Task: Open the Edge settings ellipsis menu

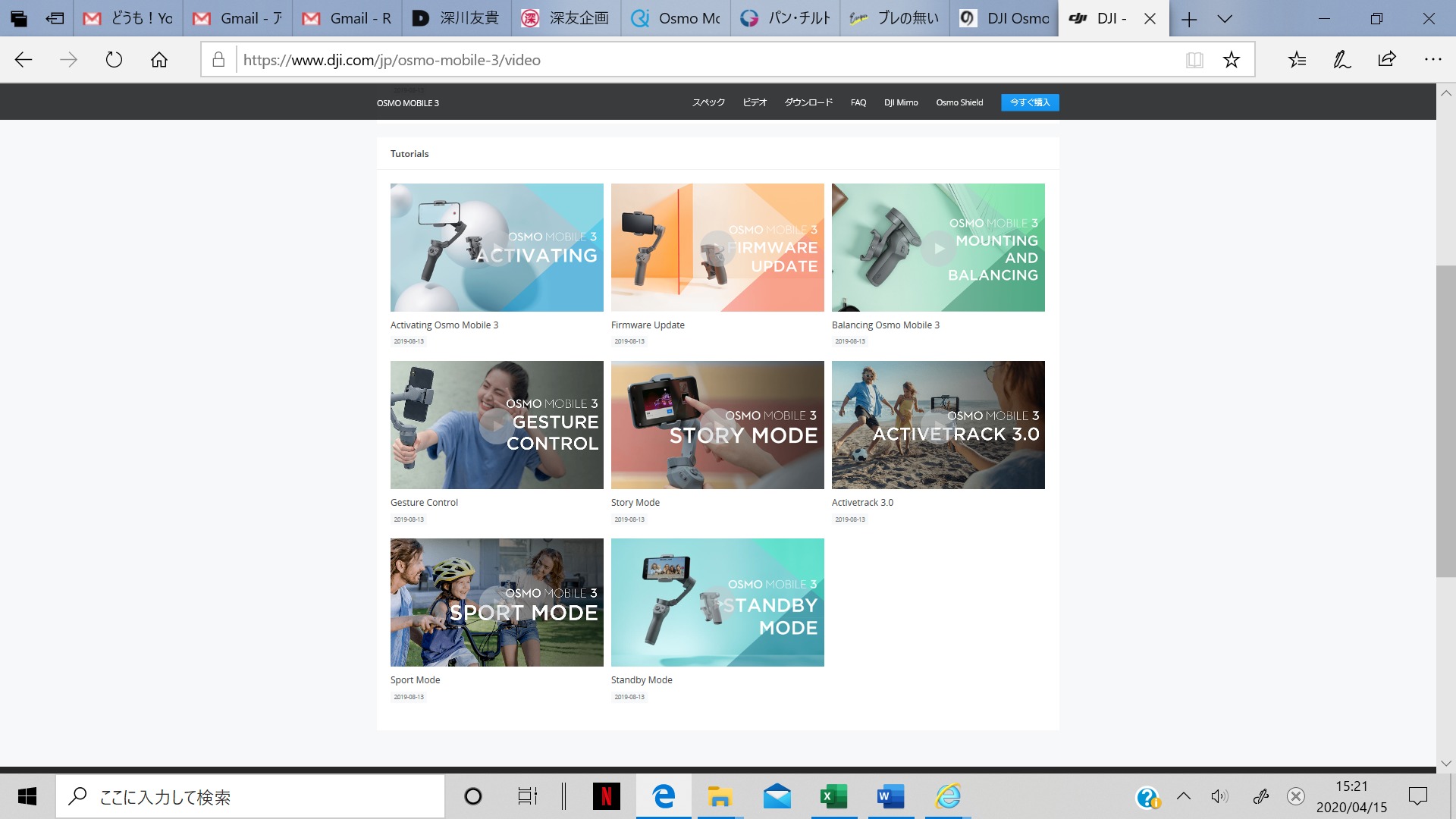Action: point(1432,60)
